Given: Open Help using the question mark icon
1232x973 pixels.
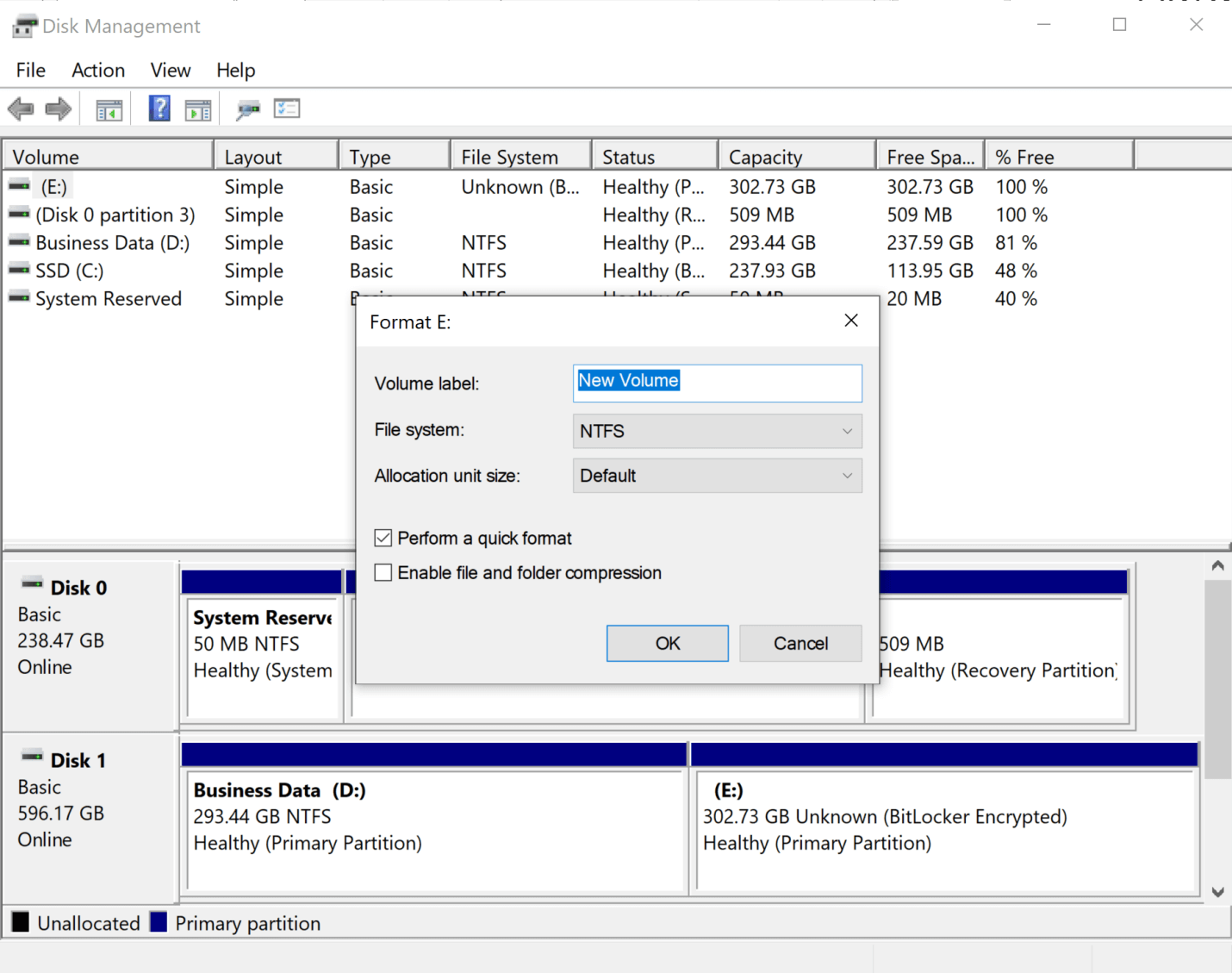Looking at the screenshot, I should 159,108.
